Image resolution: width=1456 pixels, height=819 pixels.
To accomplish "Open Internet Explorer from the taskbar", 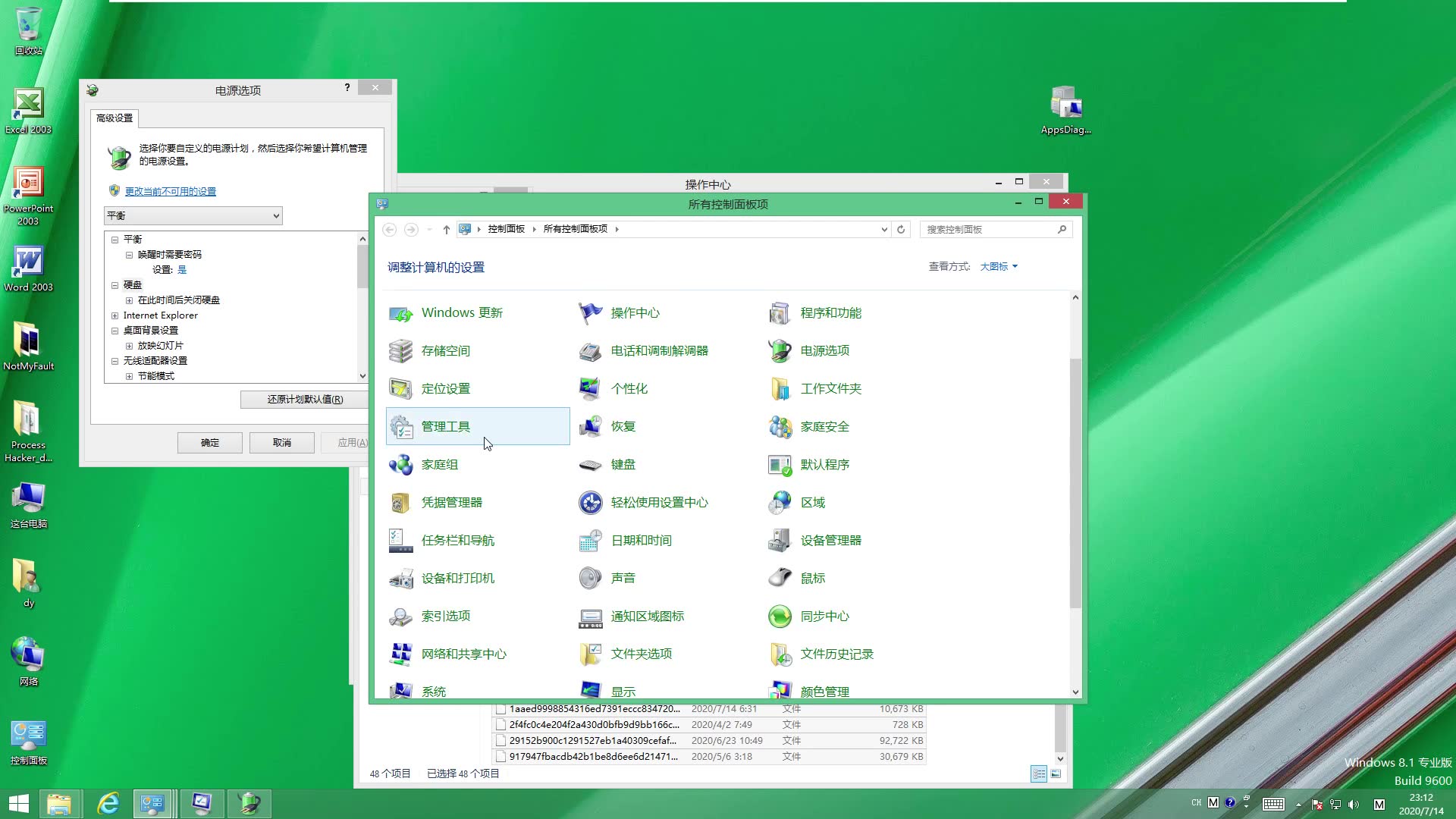I will coord(107,803).
